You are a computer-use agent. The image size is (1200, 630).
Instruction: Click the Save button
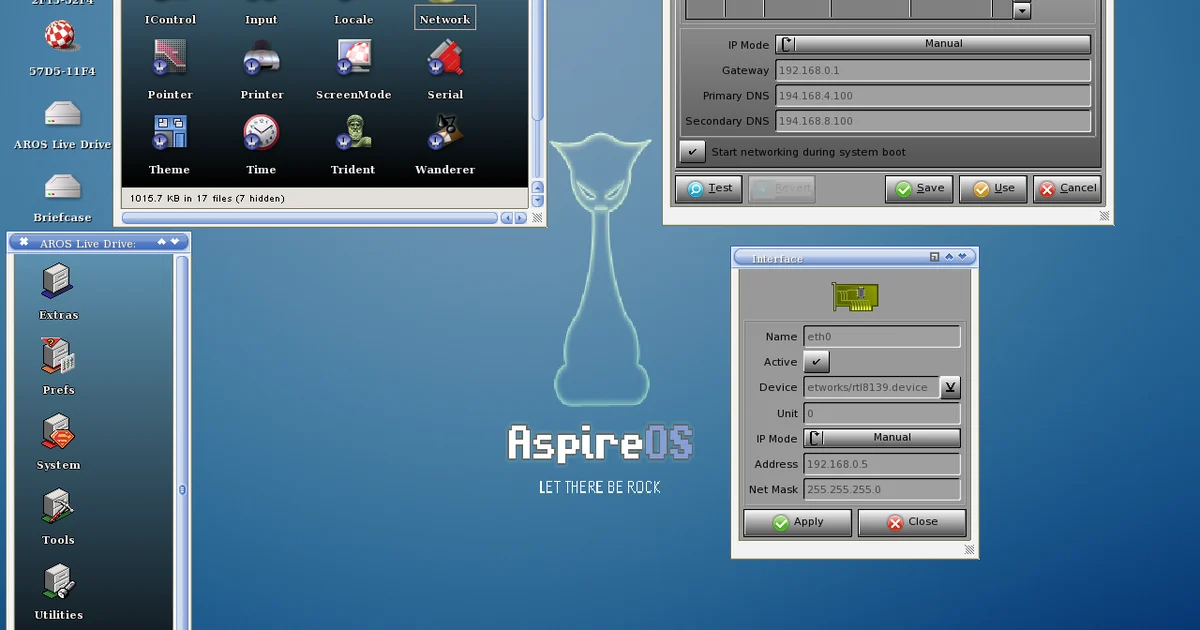pyautogui.click(x=919, y=188)
